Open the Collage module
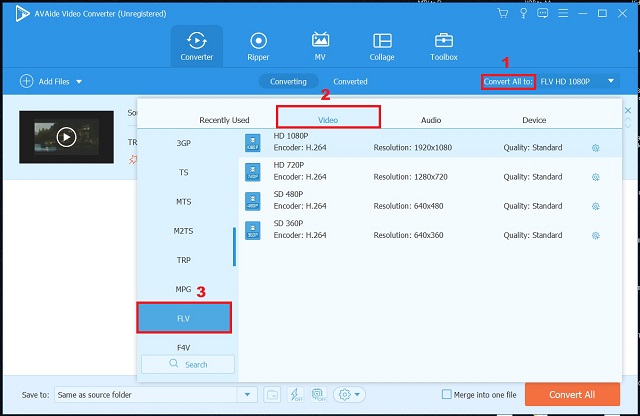This screenshot has height=416, width=640. 382,47
